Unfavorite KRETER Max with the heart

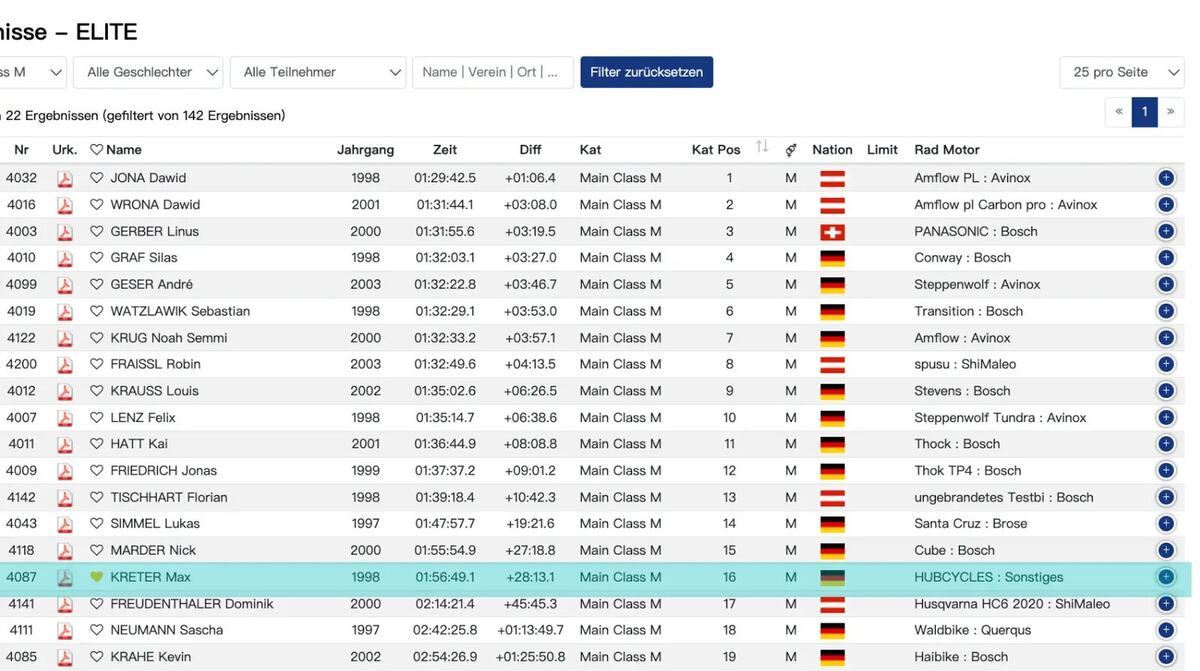97,577
